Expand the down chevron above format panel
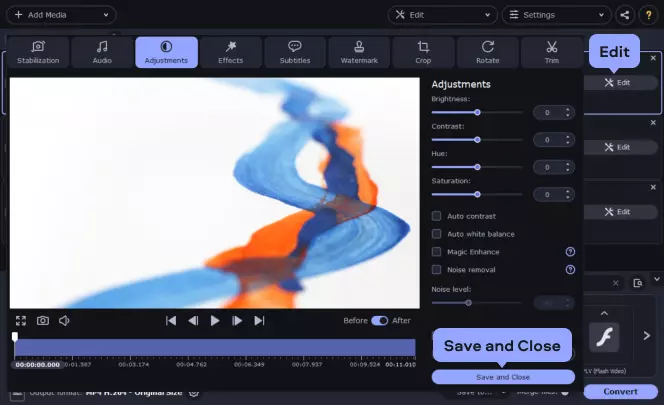The image size is (664, 405). [657, 279]
